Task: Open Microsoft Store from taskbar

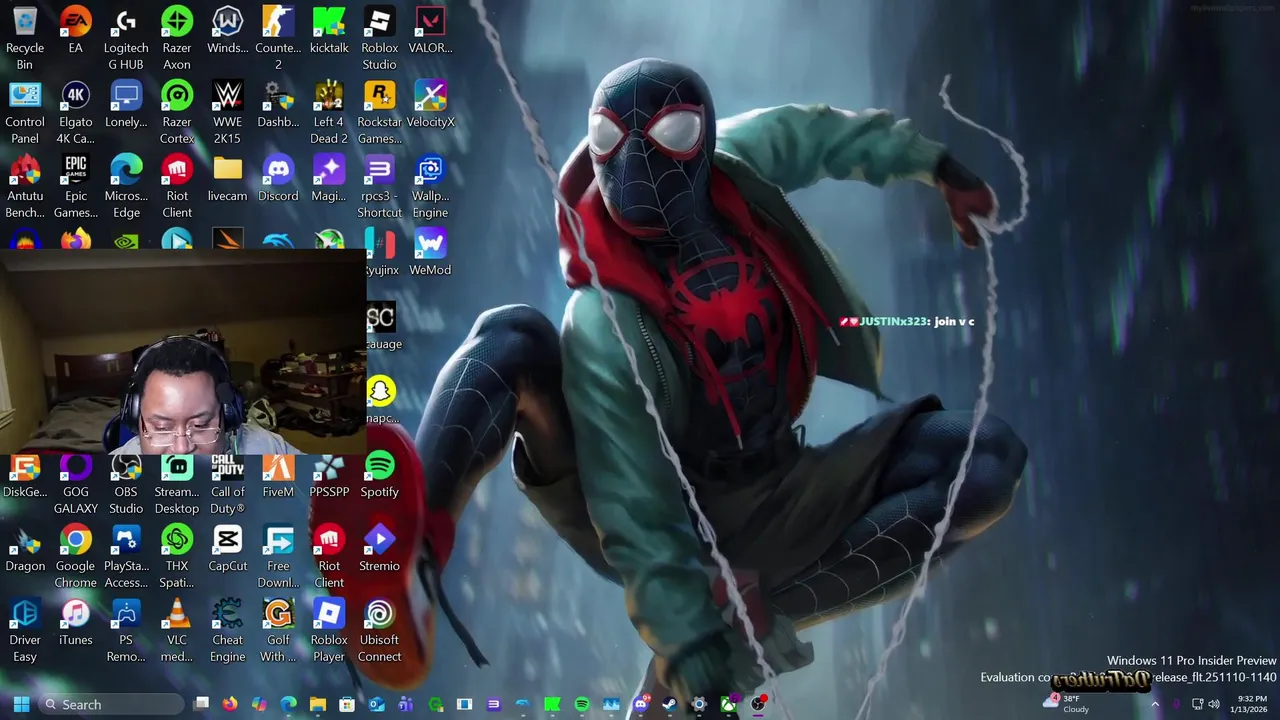Action: pos(347,704)
